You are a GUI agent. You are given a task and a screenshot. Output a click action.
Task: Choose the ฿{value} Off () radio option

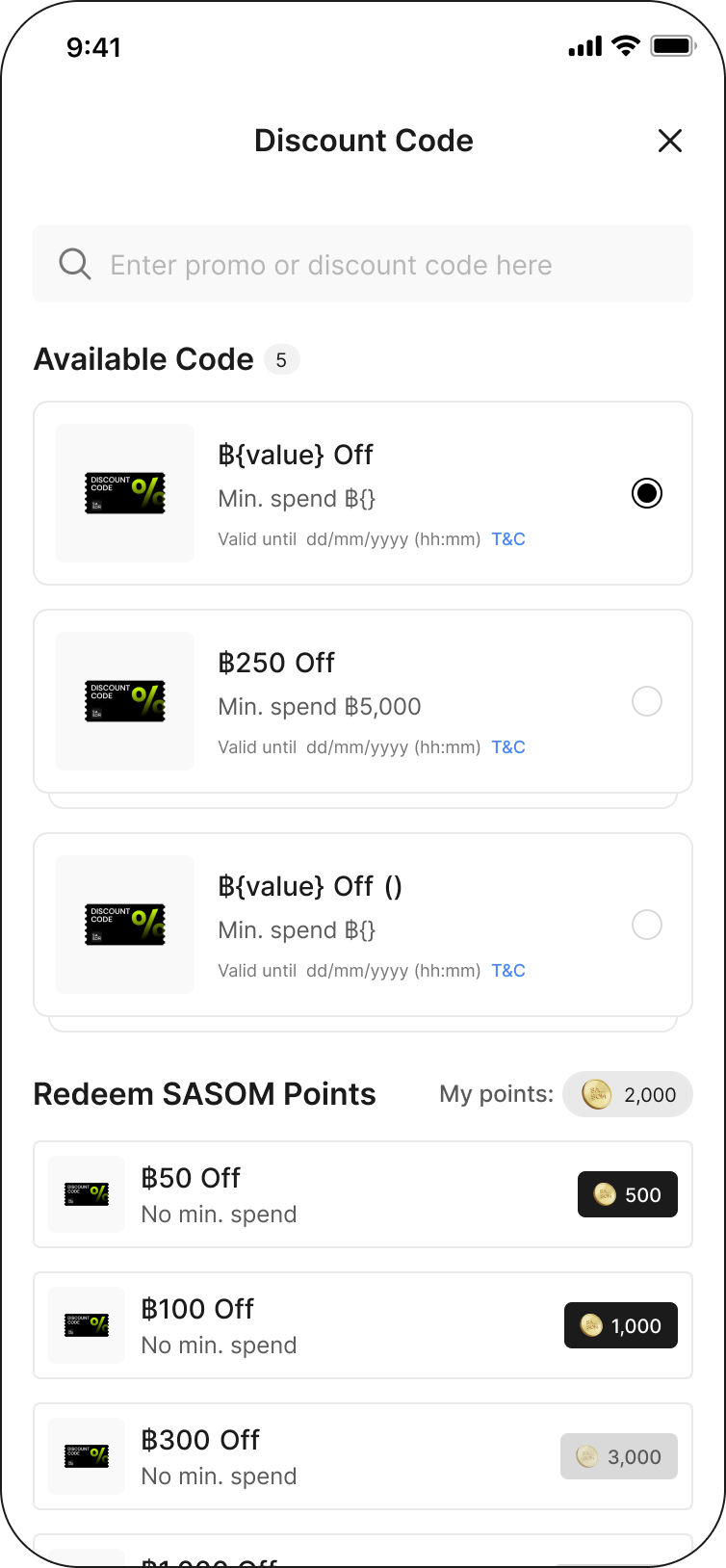pyautogui.click(x=646, y=925)
